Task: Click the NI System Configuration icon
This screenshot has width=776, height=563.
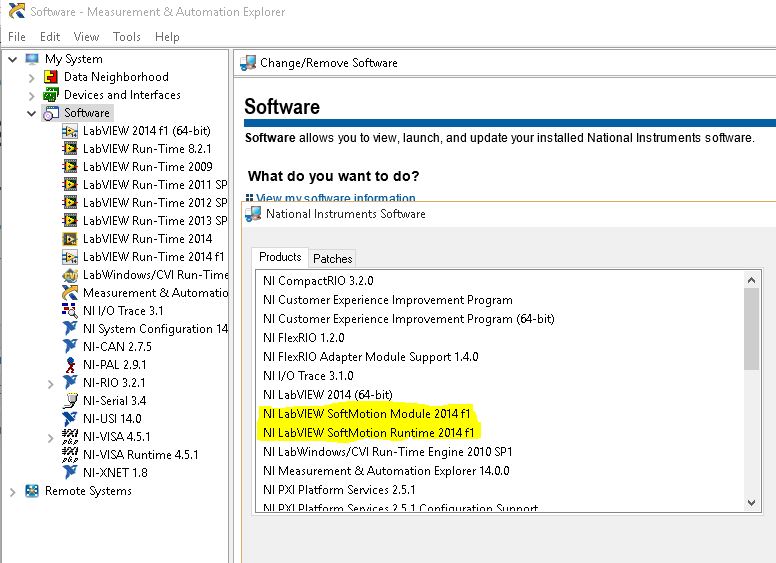Action: 70,329
